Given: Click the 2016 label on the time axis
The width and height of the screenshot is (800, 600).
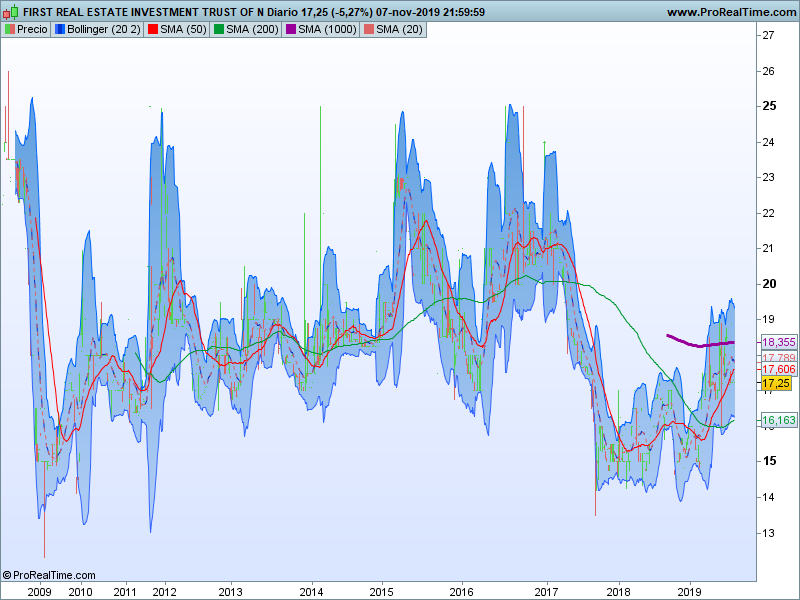Looking at the screenshot, I should tap(462, 592).
